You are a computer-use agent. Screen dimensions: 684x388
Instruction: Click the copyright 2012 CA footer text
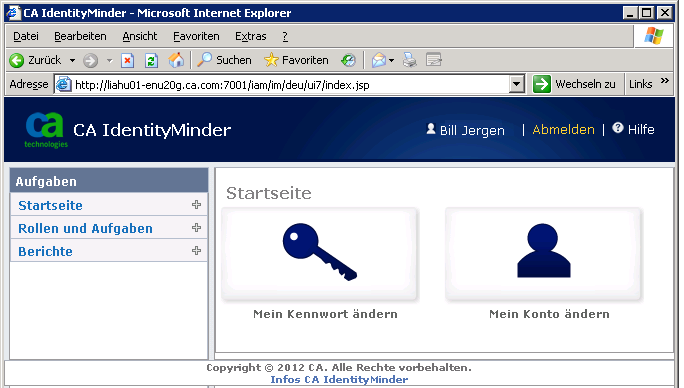point(339,367)
